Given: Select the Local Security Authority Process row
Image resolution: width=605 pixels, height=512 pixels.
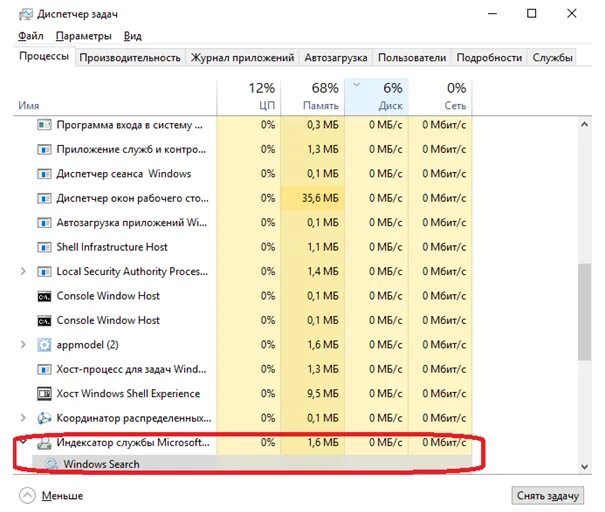Looking at the screenshot, I should 243,271.
